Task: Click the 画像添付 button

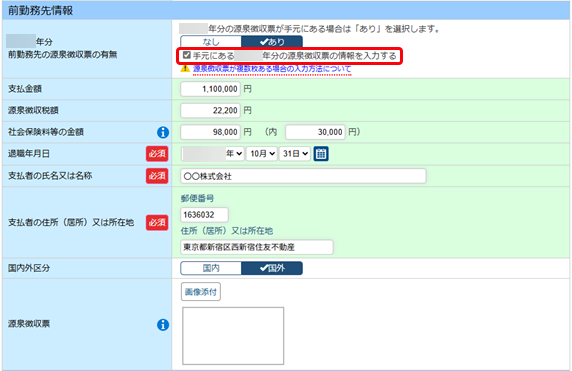Action: 201,291
